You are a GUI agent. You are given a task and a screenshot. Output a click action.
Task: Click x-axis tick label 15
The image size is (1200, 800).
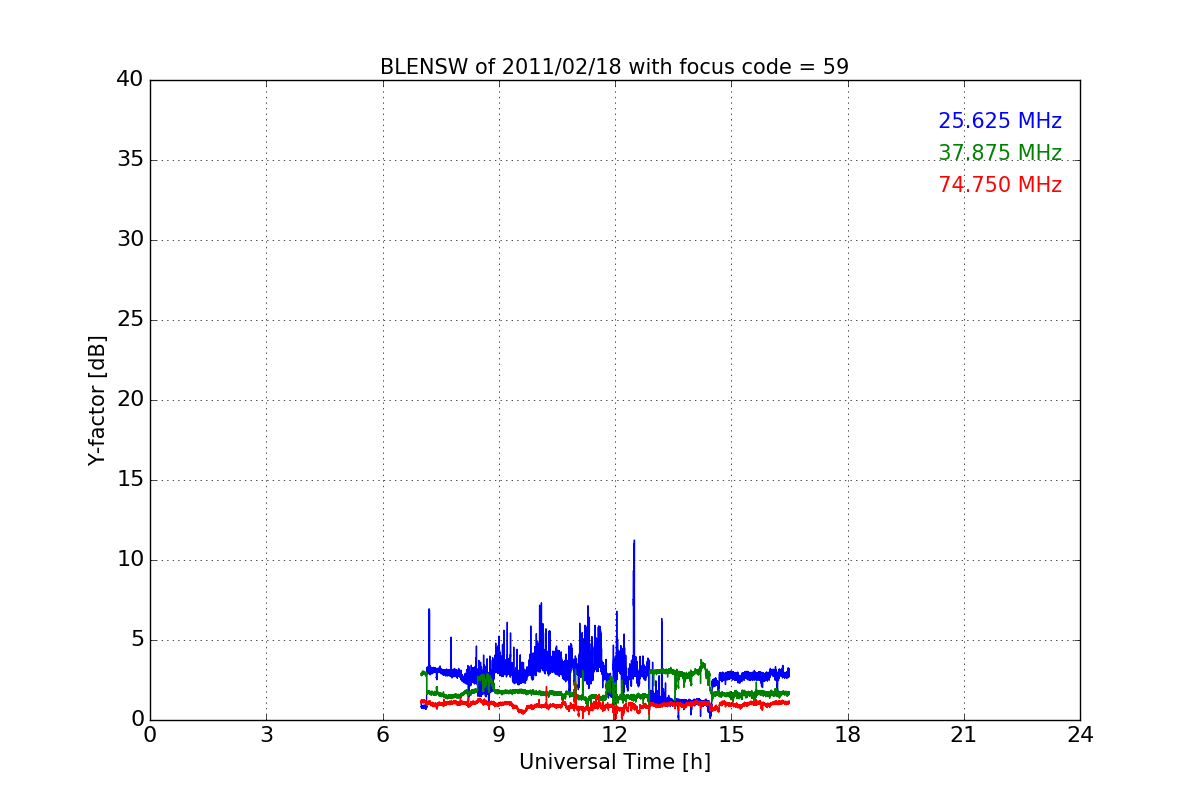coord(731,734)
